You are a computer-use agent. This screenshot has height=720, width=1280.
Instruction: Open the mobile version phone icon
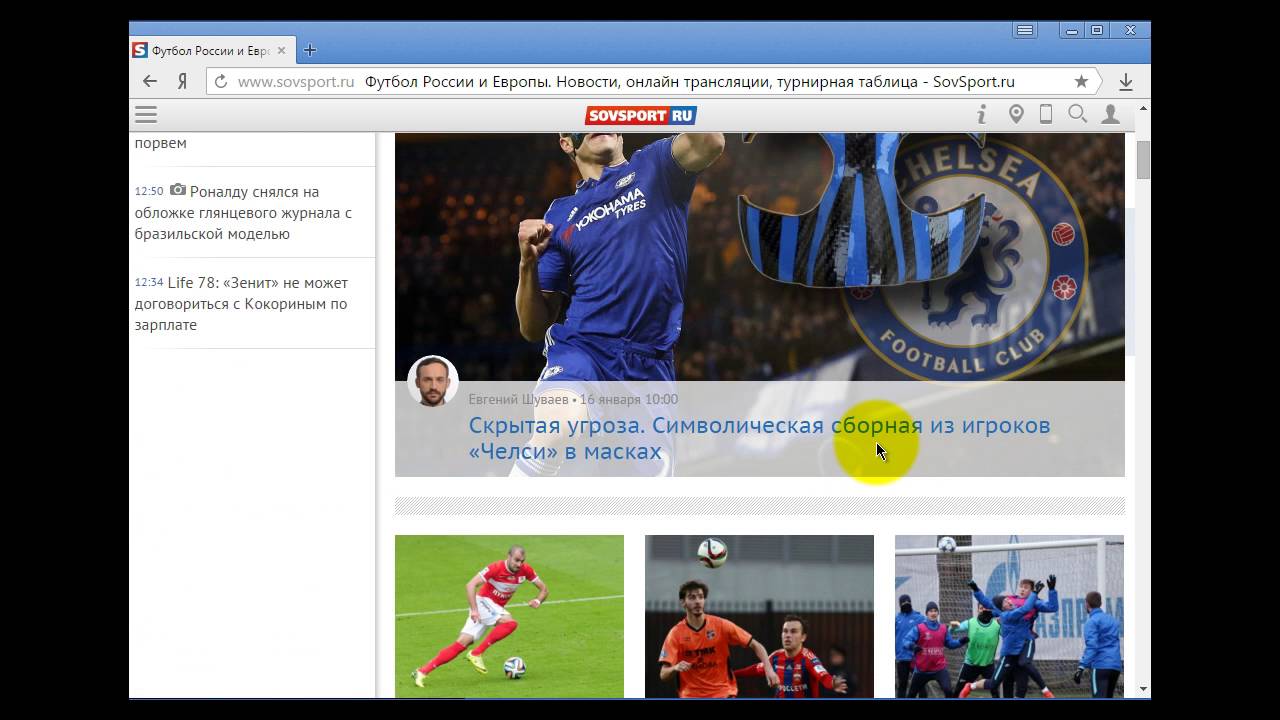(x=1046, y=114)
